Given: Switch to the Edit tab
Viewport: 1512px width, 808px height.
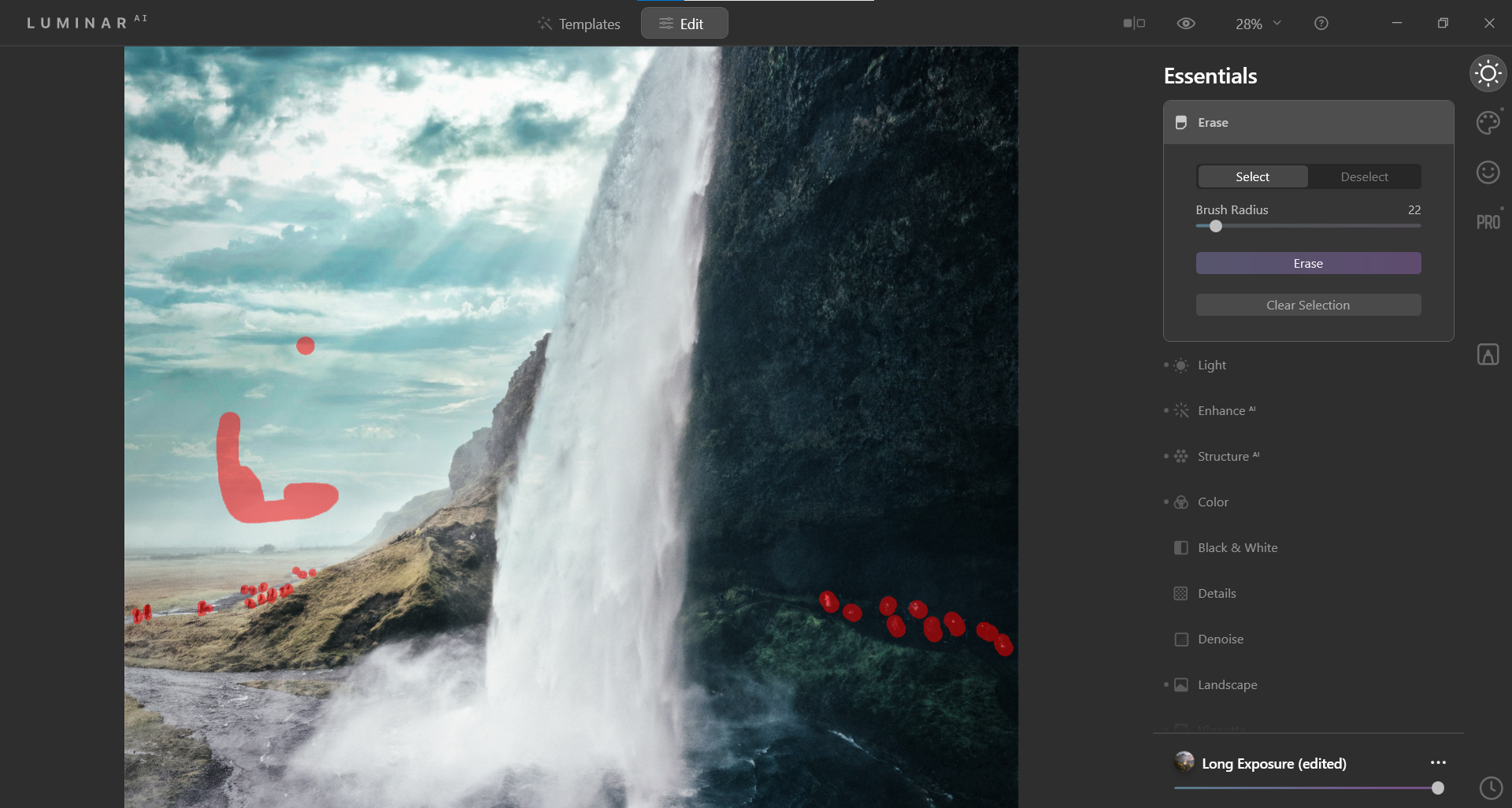Looking at the screenshot, I should pos(684,24).
